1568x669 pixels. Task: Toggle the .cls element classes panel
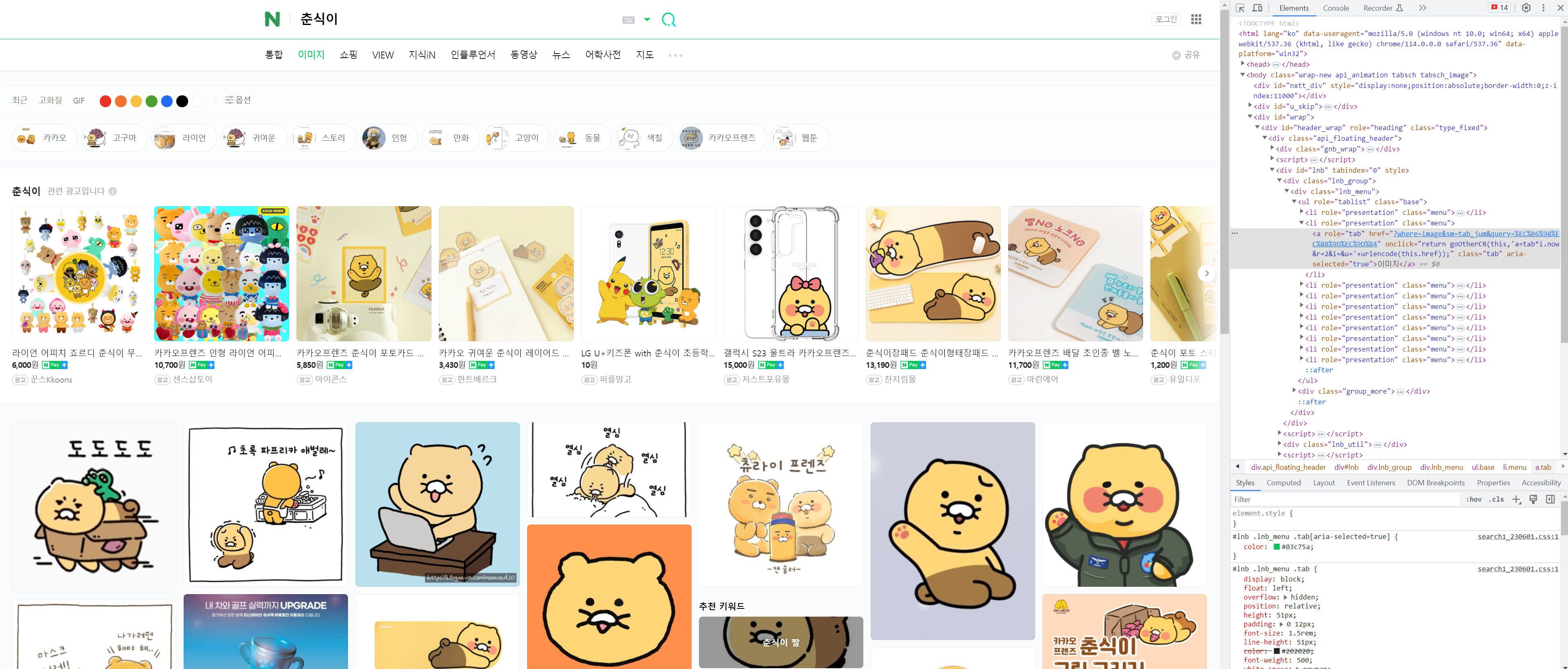pos(1496,499)
